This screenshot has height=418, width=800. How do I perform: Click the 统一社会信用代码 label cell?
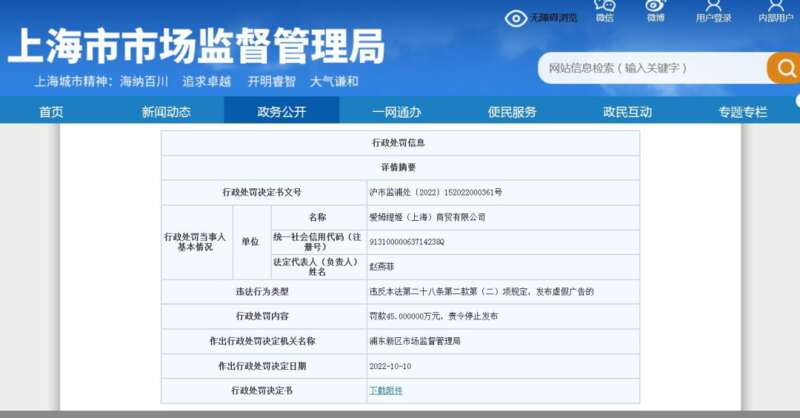(x=318, y=242)
